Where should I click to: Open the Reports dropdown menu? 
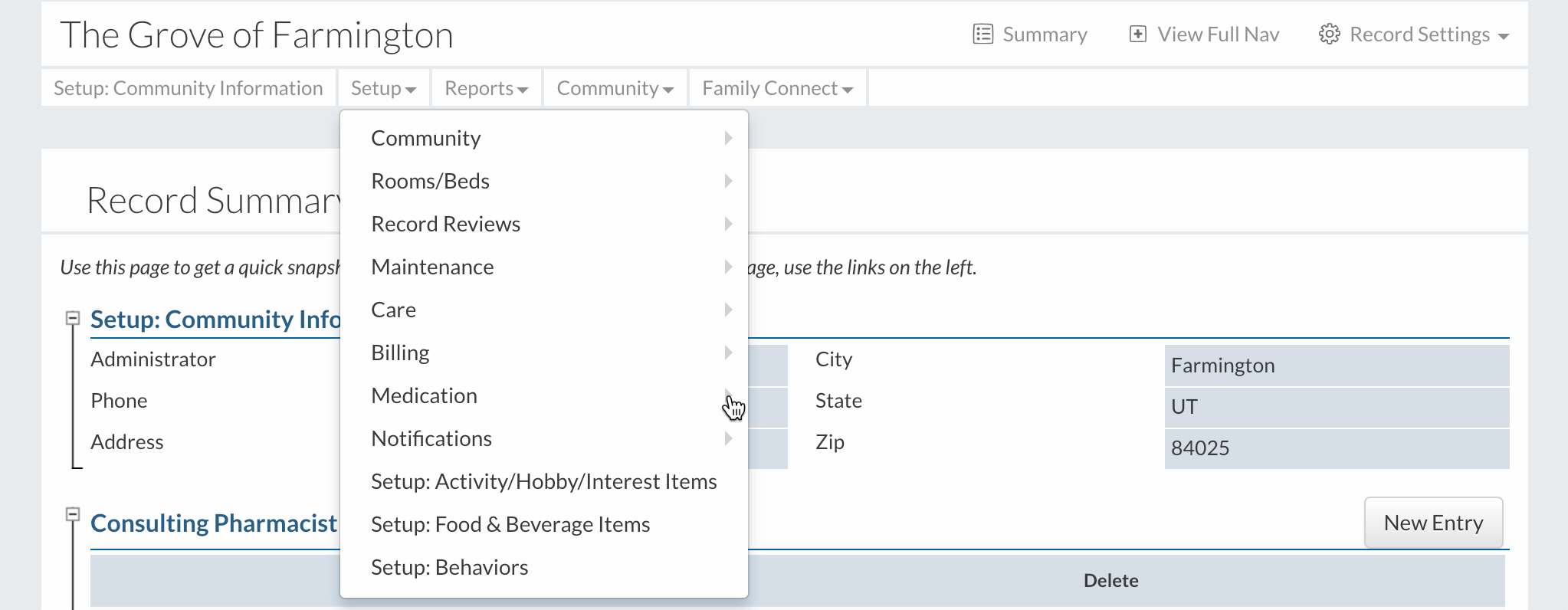point(486,88)
